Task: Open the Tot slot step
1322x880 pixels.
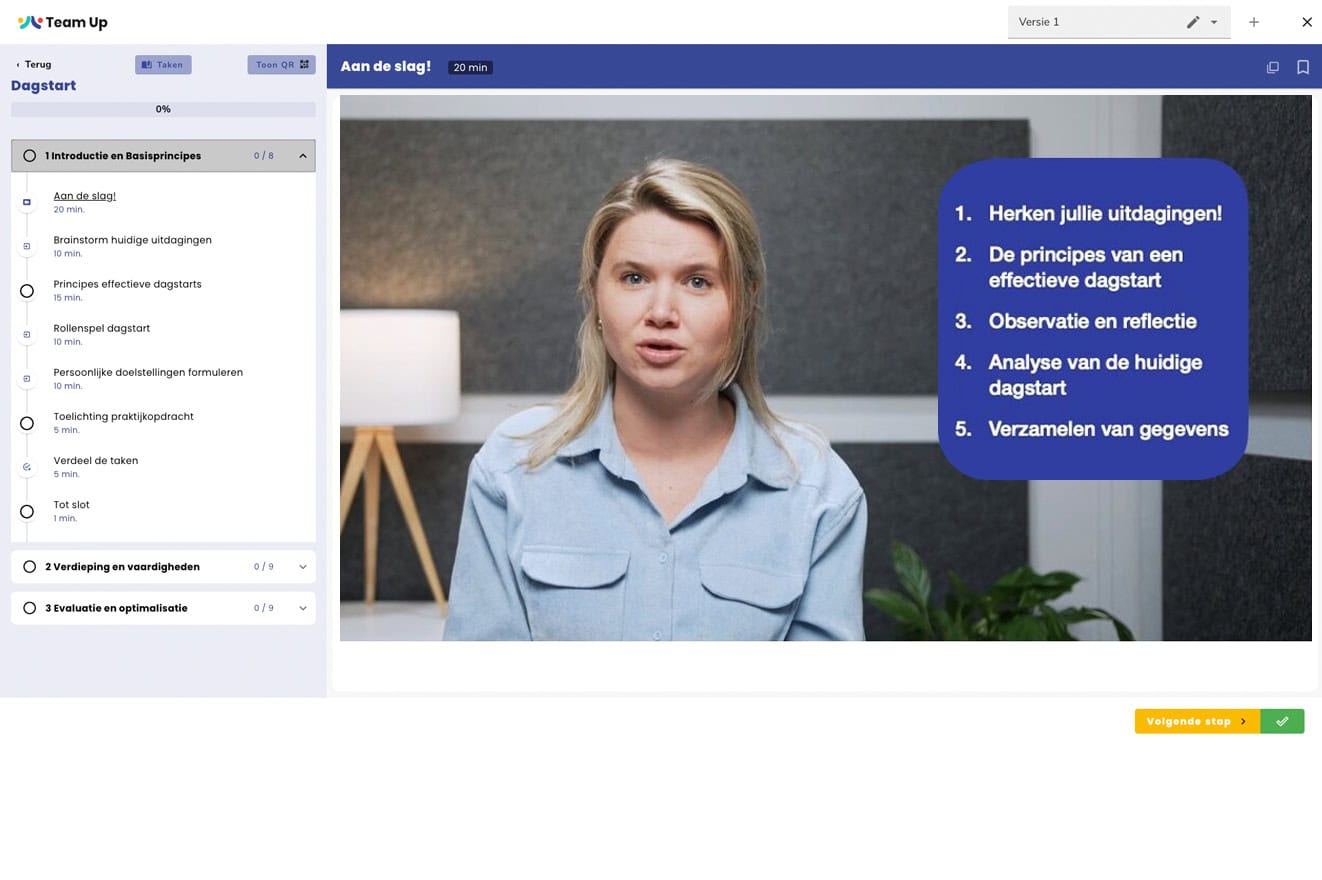Action: pos(72,505)
